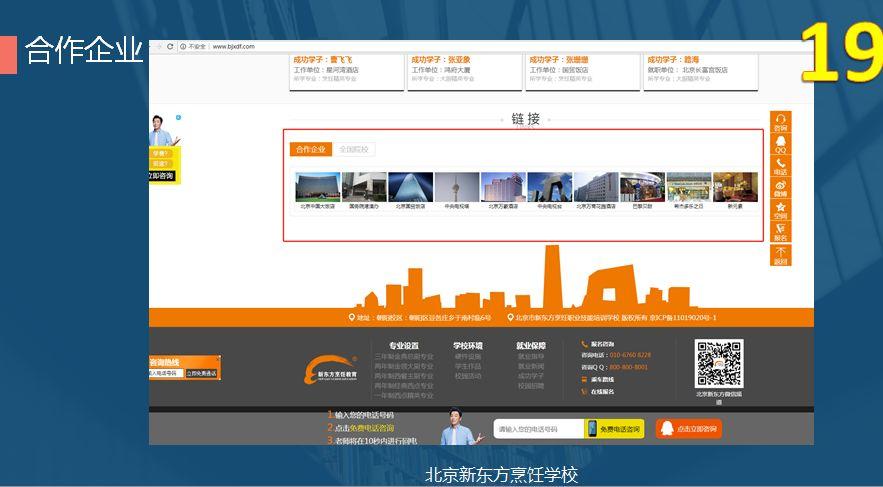The height and width of the screenshot is (487, 883).
Task: Reload the page with the browser refresh icon
Action: 170,46
